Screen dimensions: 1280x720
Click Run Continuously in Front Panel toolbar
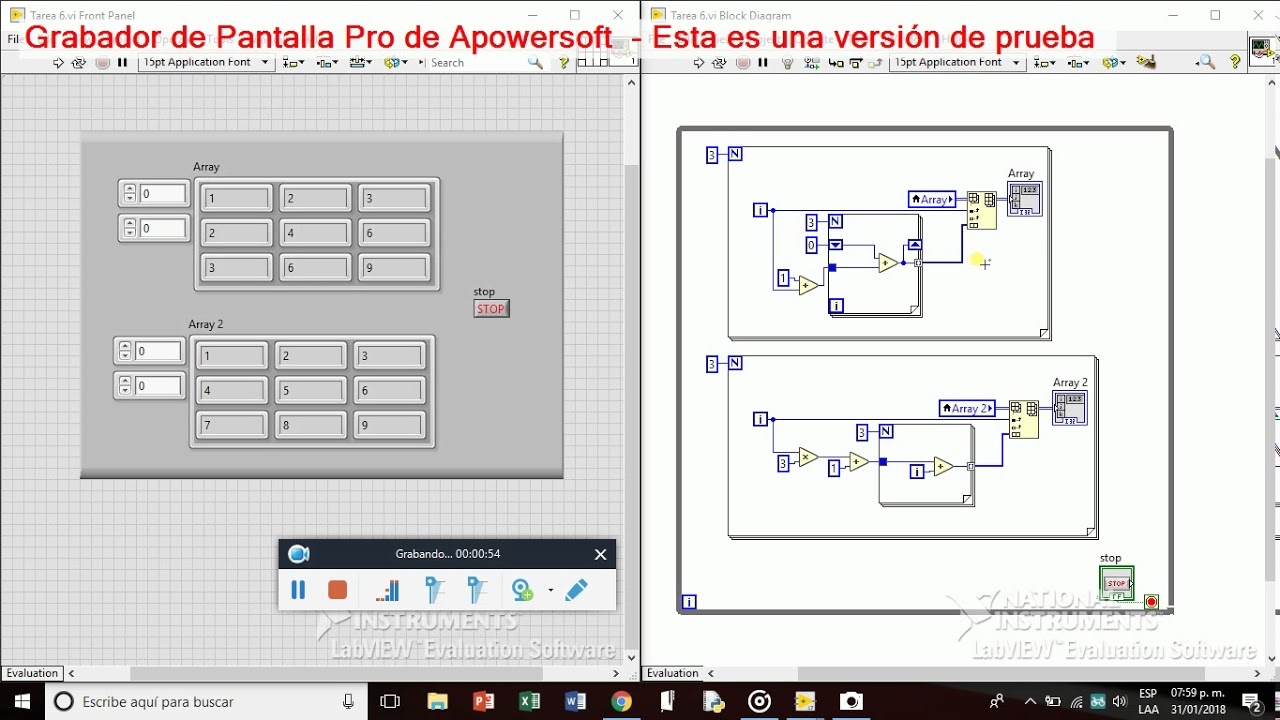[x=79, y=63]
